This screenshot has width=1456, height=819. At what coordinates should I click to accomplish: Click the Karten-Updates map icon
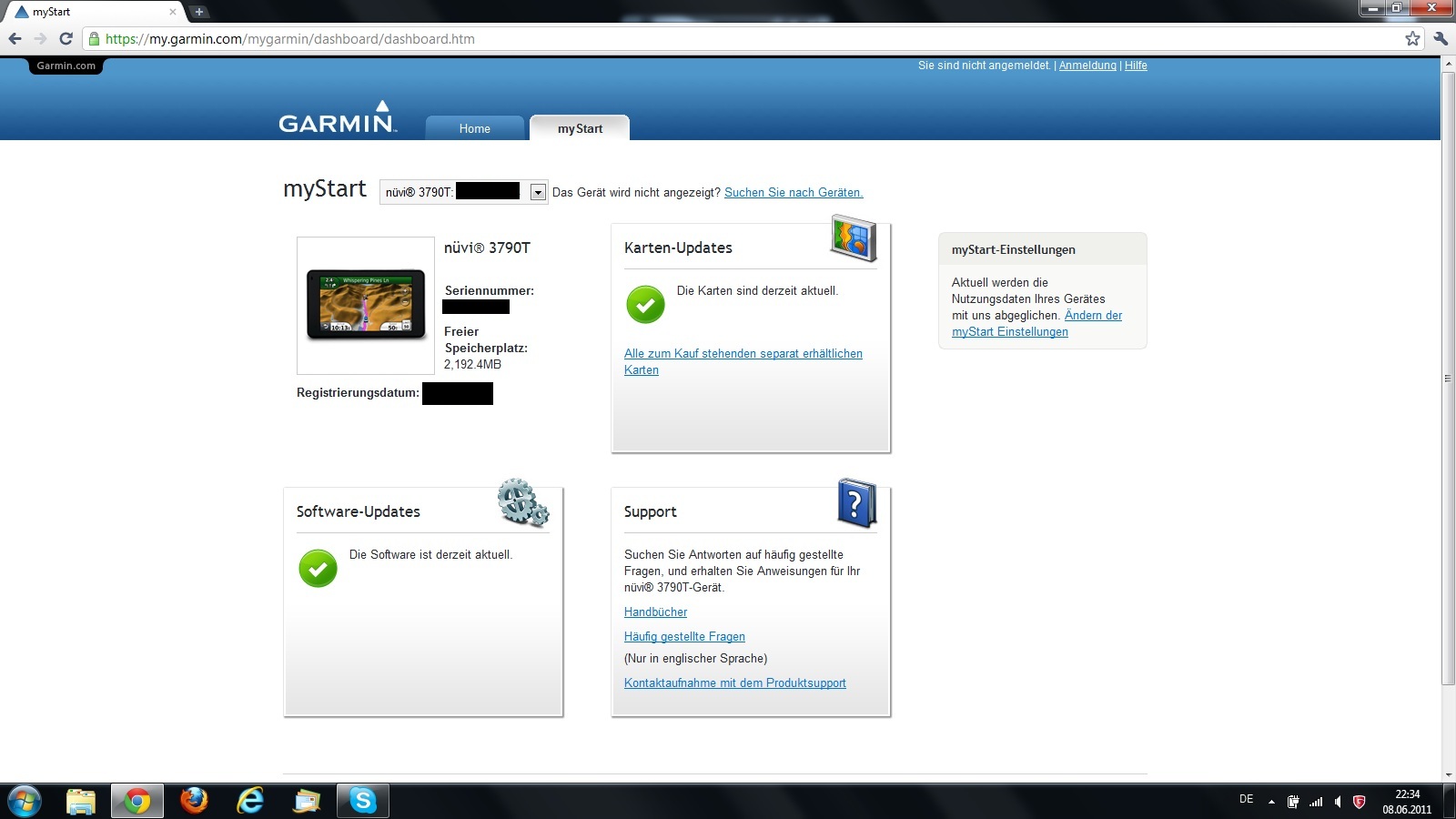(854, 238)
